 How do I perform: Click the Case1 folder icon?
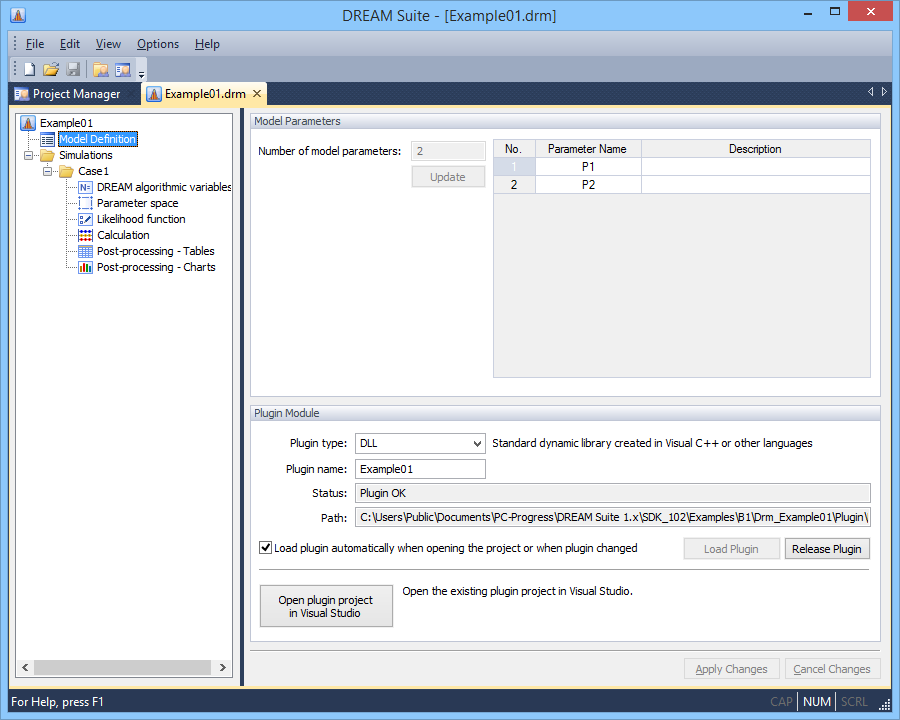coord(67,171)
